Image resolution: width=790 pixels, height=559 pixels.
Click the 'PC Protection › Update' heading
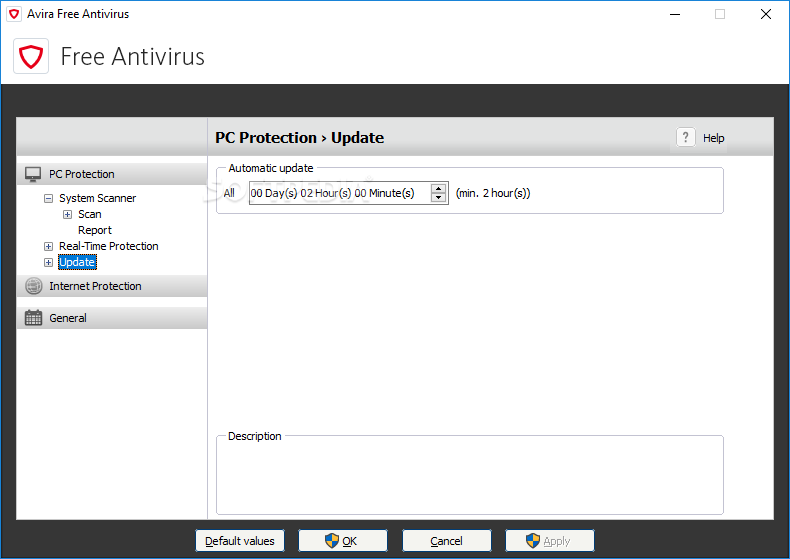pyautogui.click(x=299, y=137)
